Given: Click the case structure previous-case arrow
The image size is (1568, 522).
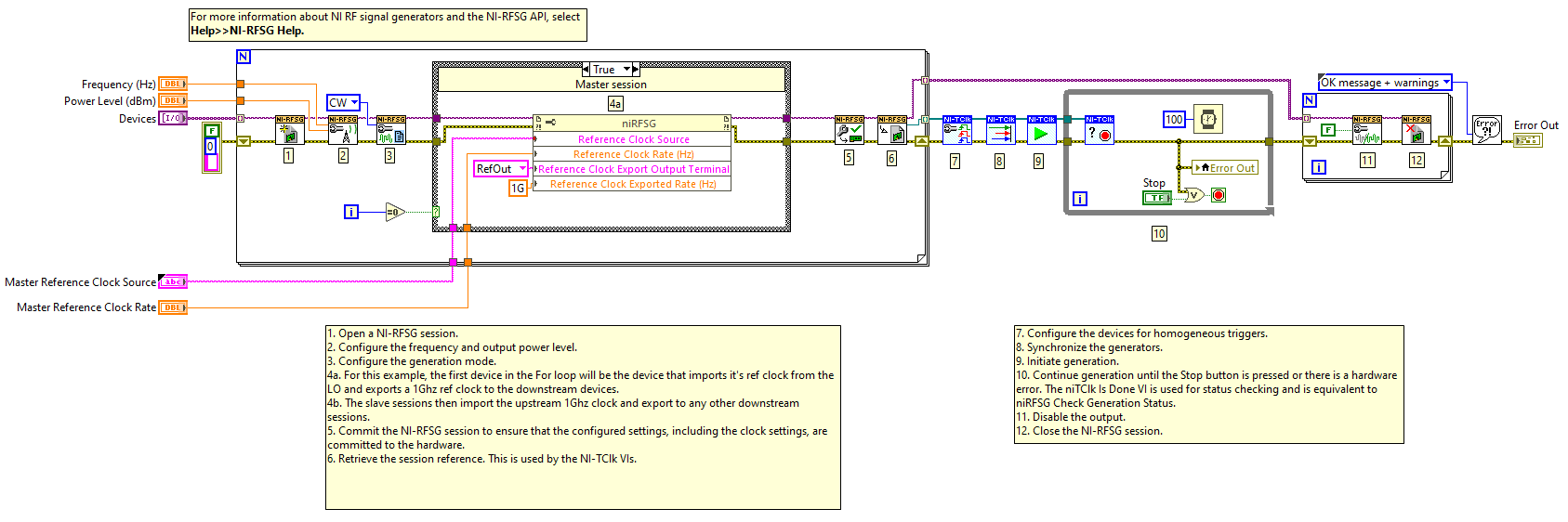Looking at the screenshot, I should point(586,70).
